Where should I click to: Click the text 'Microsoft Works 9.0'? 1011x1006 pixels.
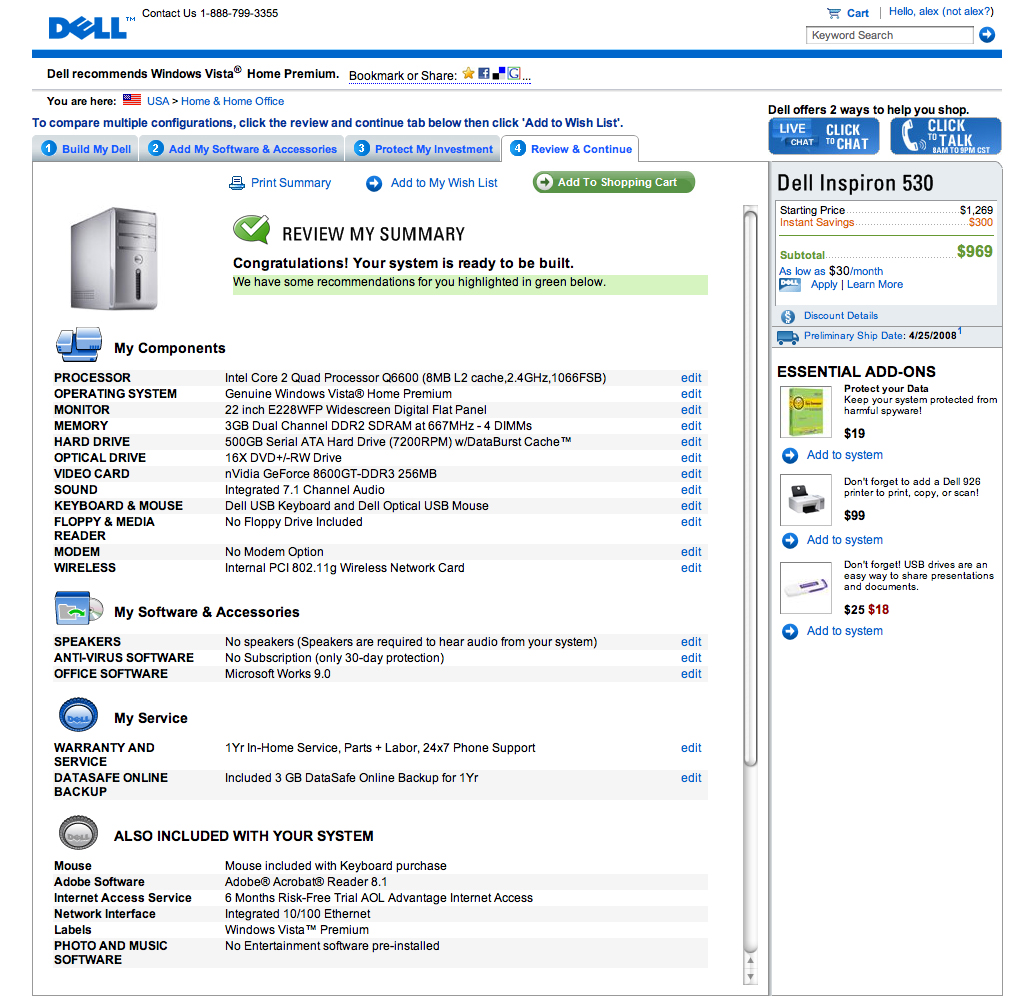coord(277,674)
